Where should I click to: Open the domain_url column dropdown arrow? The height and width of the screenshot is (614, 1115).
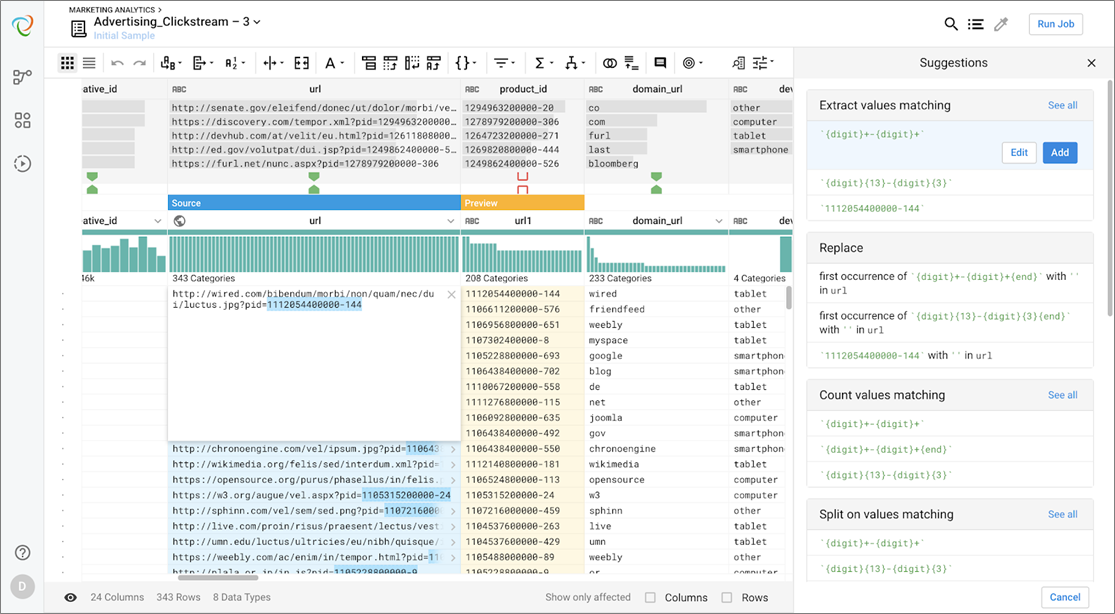tap(718, 221)
